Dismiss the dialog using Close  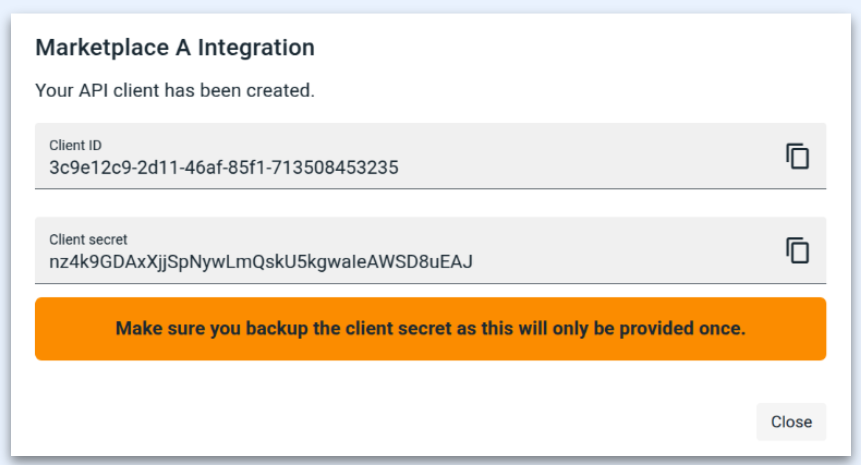791,422
